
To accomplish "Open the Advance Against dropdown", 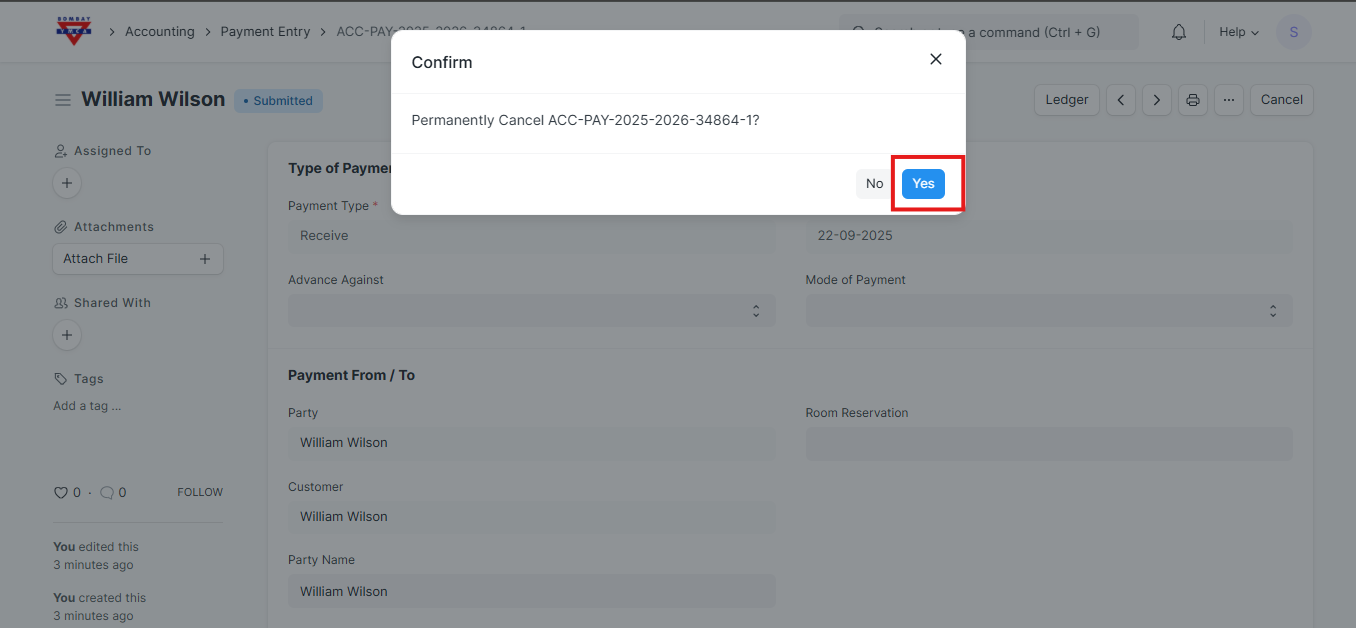I will tap(531, 311).
